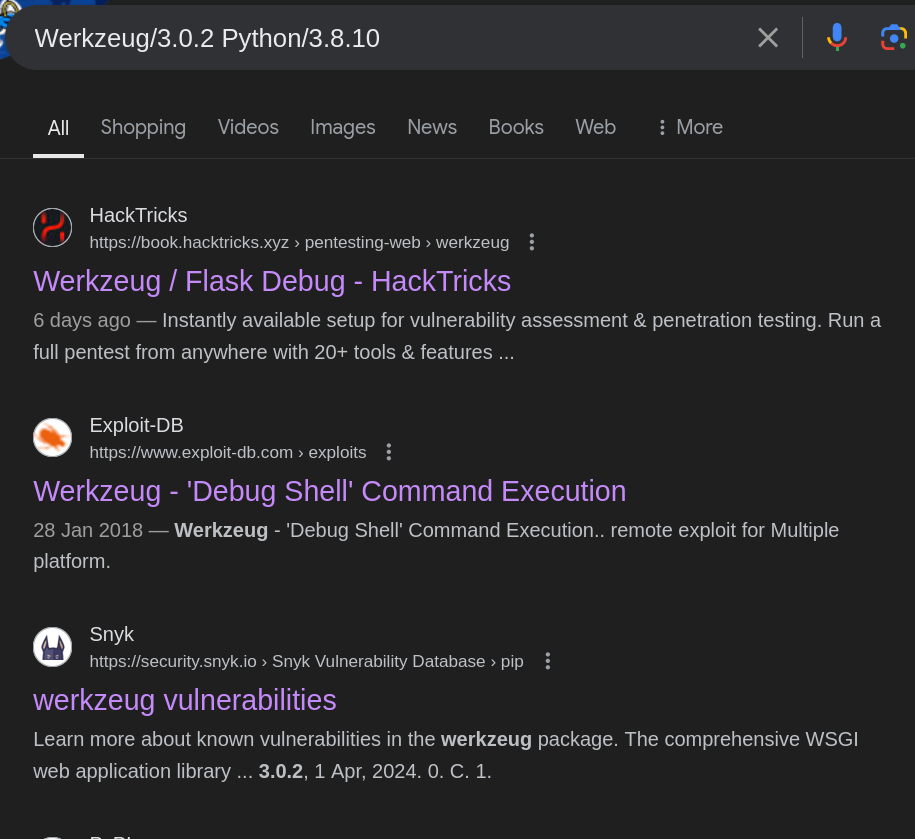Open 'Debug Shell' Command Execution result

tap(329, 491)
